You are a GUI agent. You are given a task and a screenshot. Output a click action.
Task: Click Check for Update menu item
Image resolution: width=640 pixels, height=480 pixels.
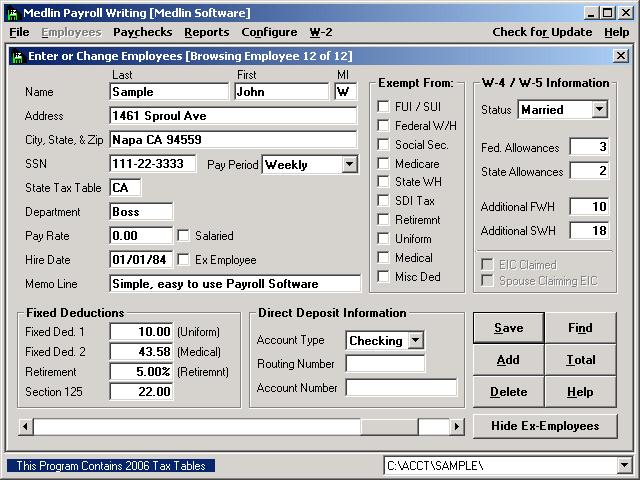pyautogui.click(x=542, y=32)
